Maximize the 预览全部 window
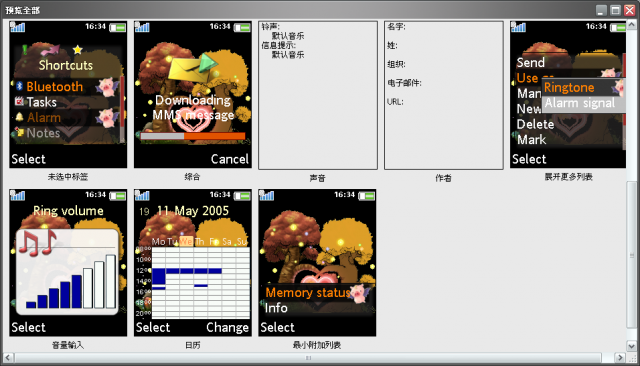This screenshot has height=366, width=640. (616, 10)
